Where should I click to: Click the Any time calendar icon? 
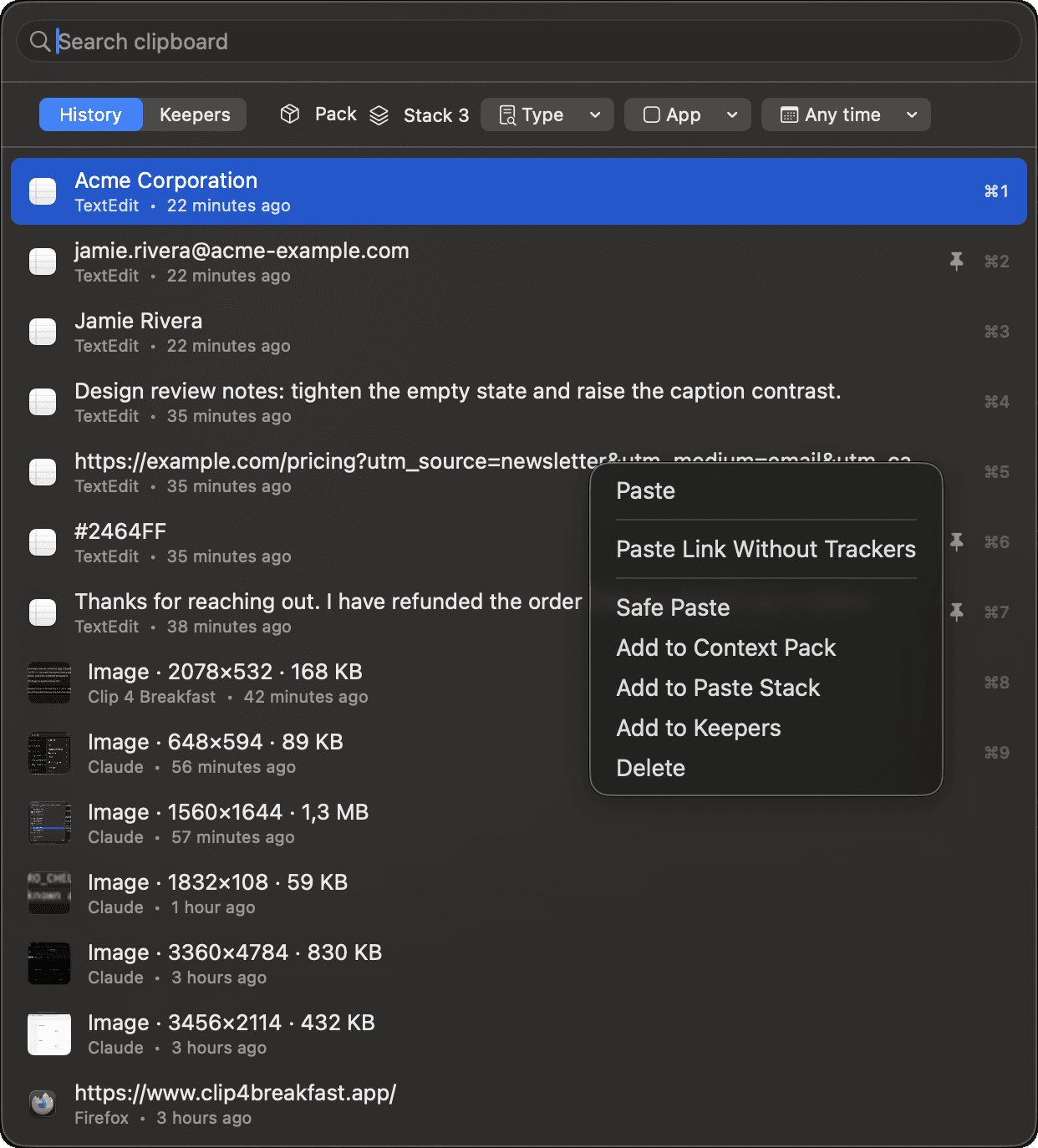789,115
